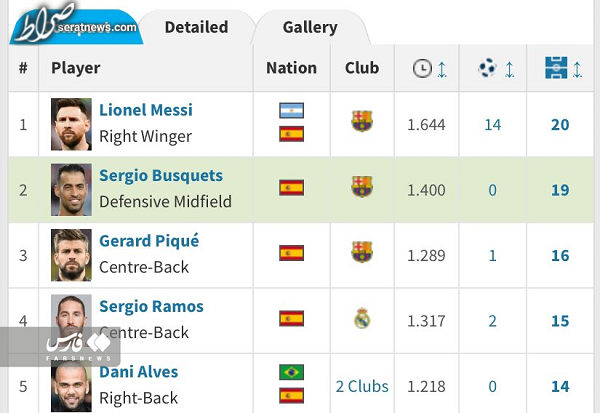
Task: Open Lionel Messi's player profile link
Action: click(146, 110)
